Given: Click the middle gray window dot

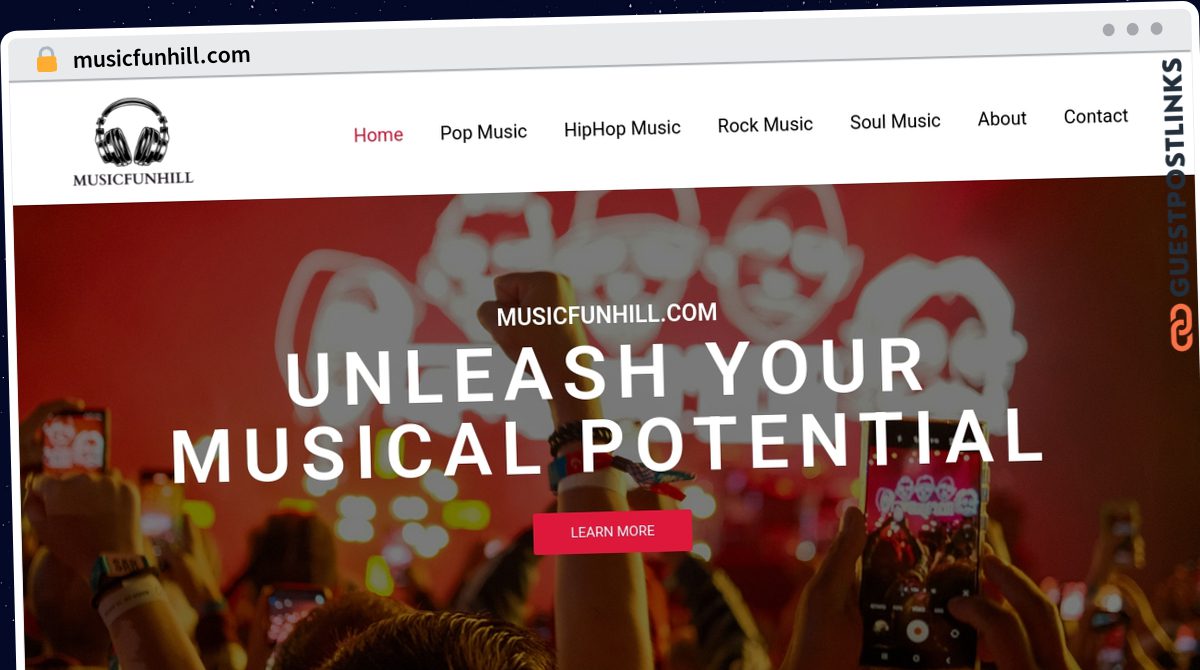Looking at the screenshot, I should 1133,29.
